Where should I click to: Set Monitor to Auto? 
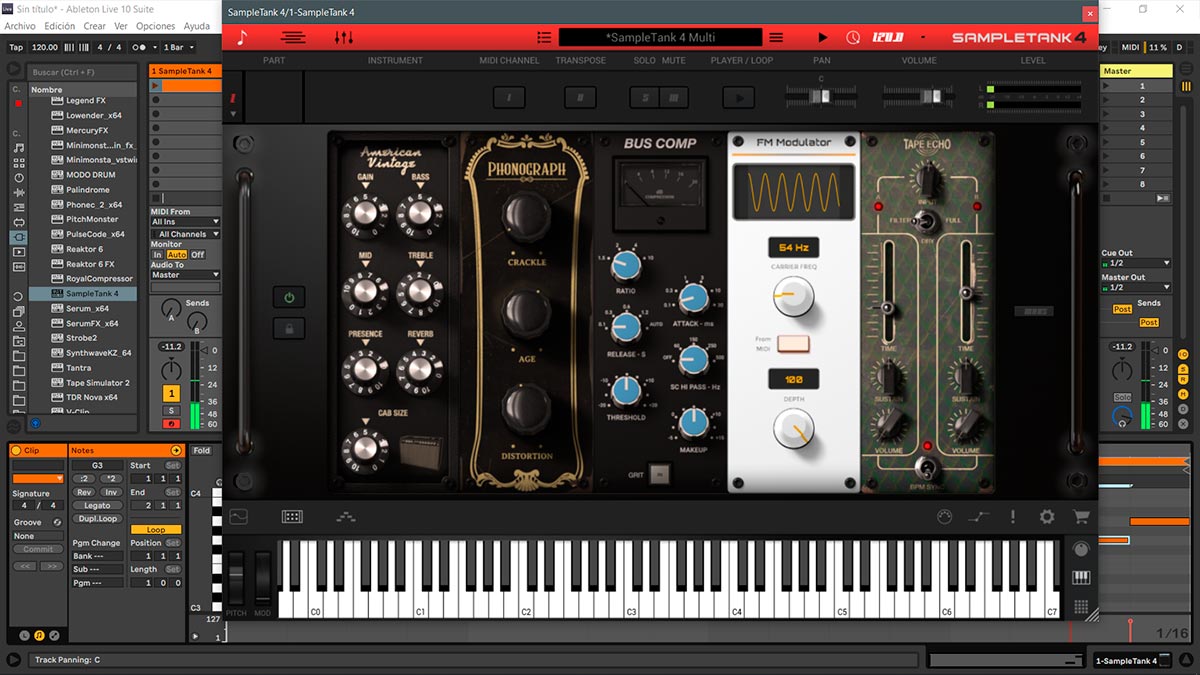click(176, 255)
